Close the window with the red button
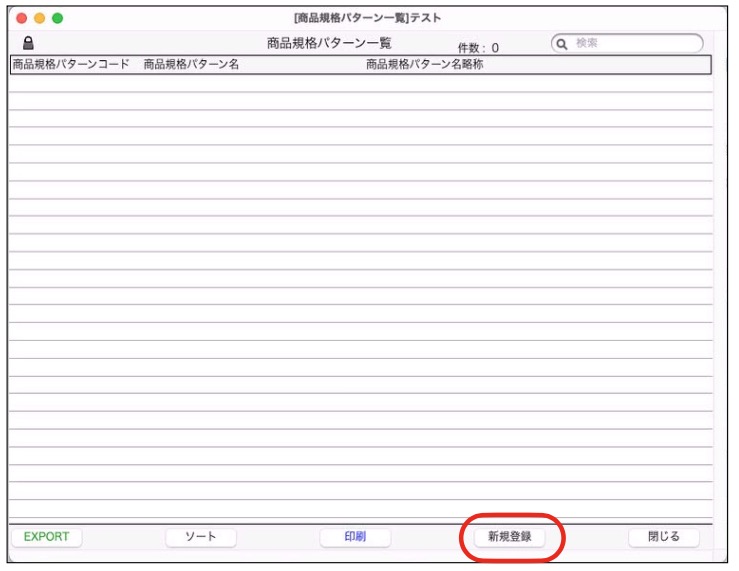 (22, 18)
